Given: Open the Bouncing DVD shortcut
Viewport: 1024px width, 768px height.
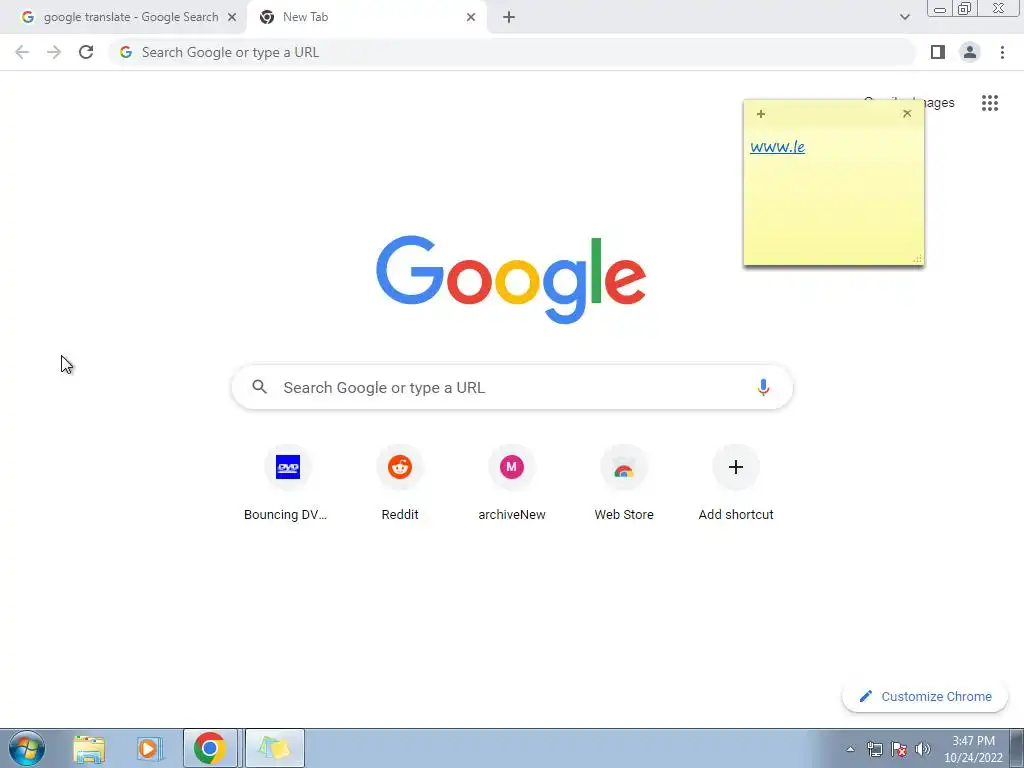Looking at the screenshot, I should click(287, 483).
